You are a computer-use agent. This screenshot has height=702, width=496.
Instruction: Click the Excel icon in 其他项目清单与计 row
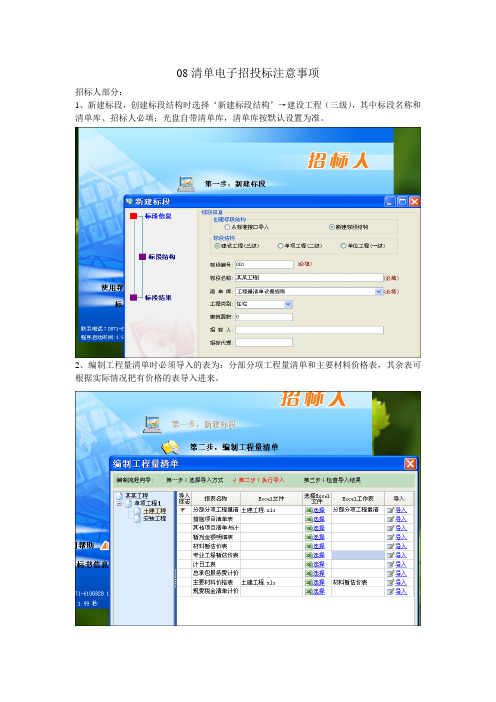click(308, 528)
